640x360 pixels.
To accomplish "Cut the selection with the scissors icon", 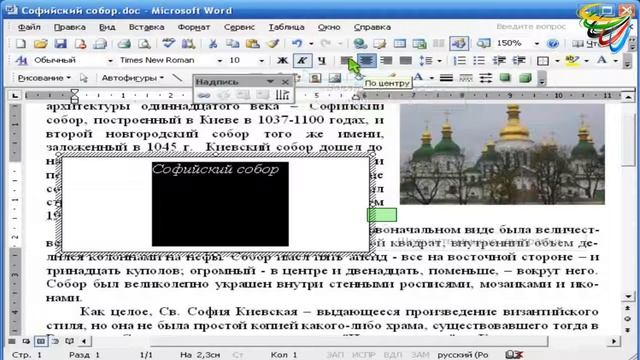I will (213, 43).
